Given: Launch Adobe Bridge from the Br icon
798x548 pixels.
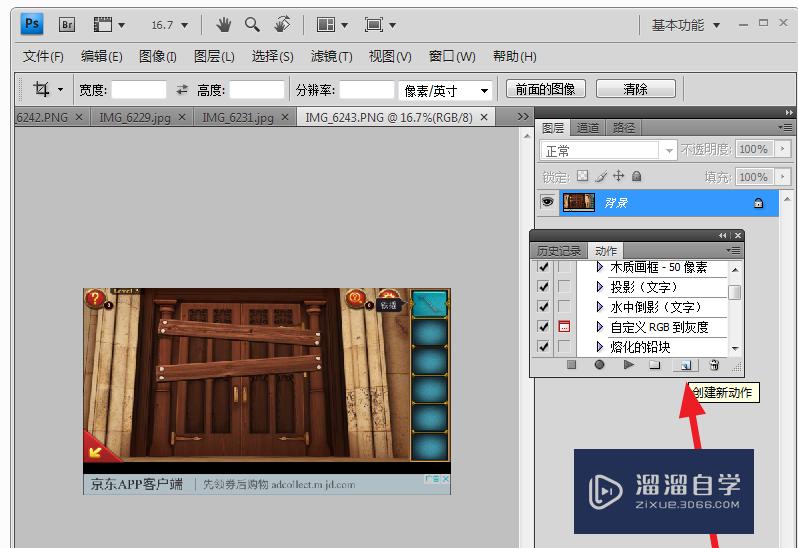Looking at the screenshot, I should 67,24.
